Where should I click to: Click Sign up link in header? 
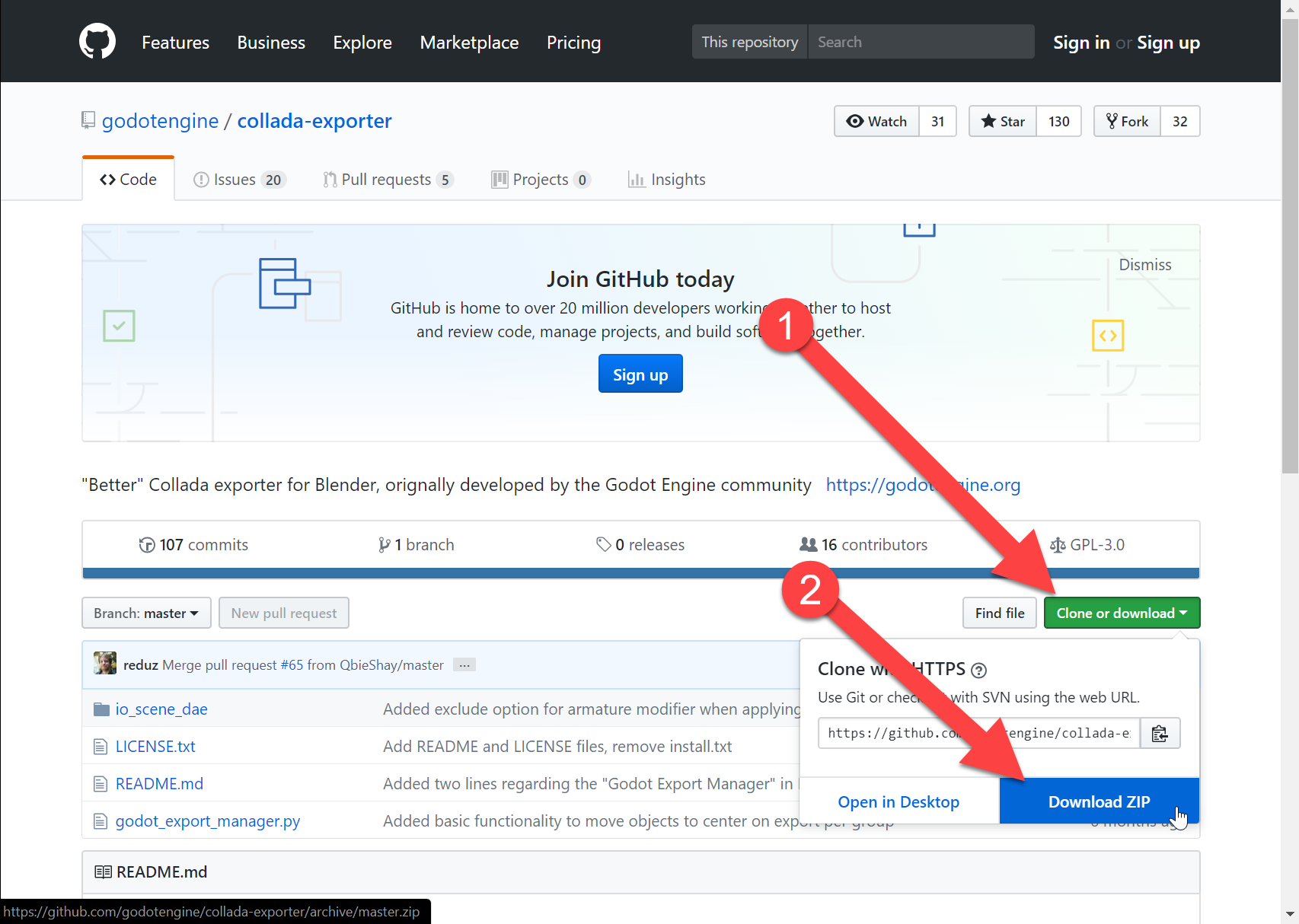coord(1168,43)
